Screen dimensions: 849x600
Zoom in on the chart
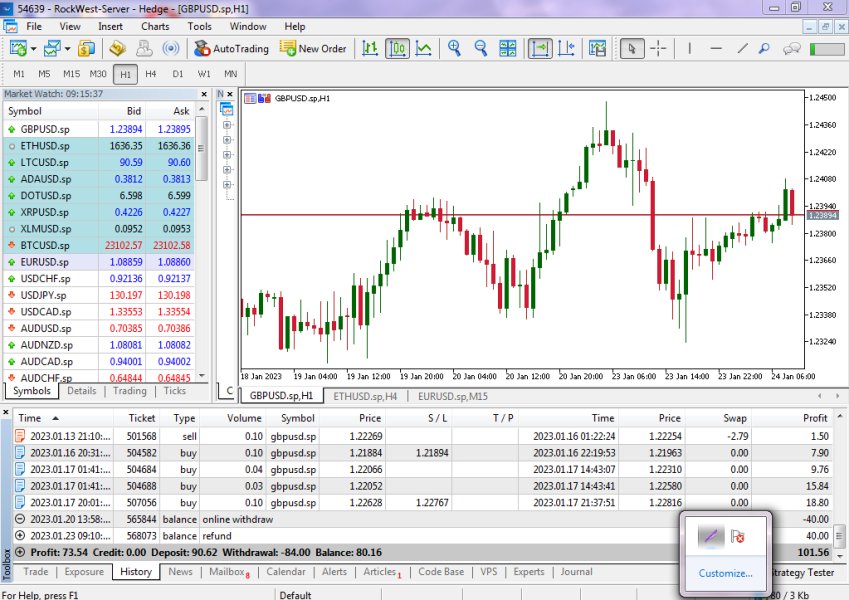[454, 49]
